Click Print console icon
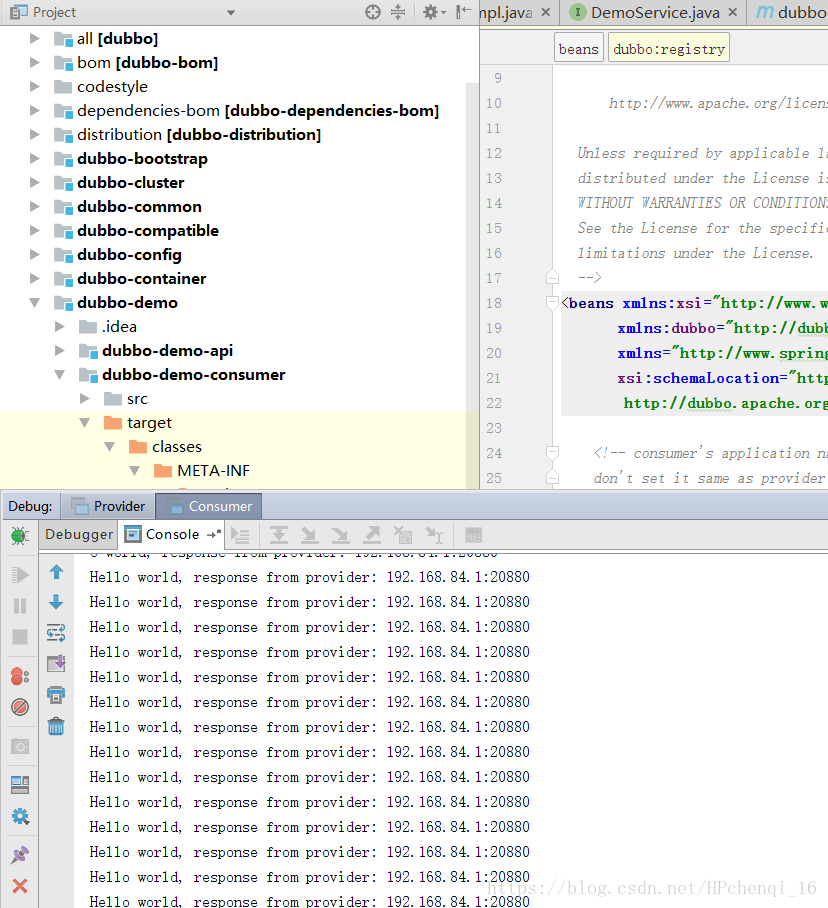This screenshot has width=828, height=908. pos(56,694)
